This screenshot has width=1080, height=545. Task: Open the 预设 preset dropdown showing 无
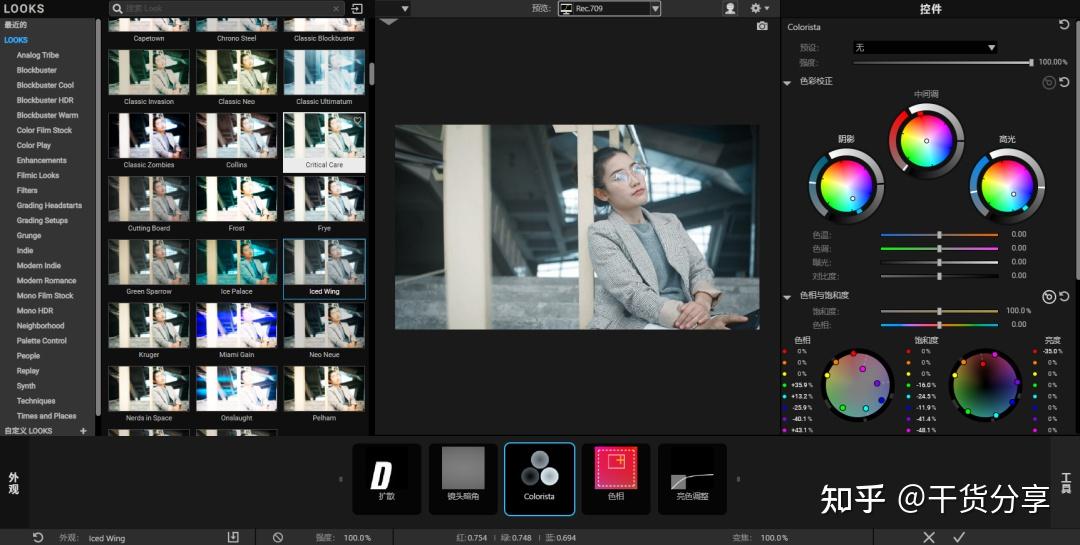925,47
